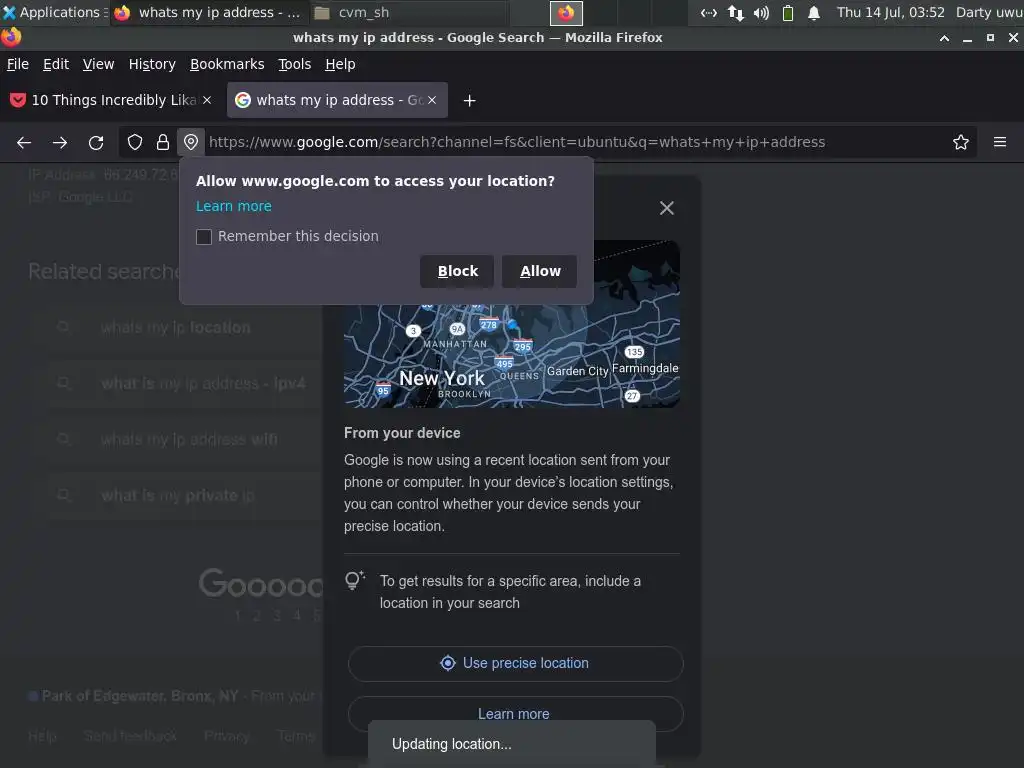Click related search 'whats my ip location'

click(x=175, y=328)
